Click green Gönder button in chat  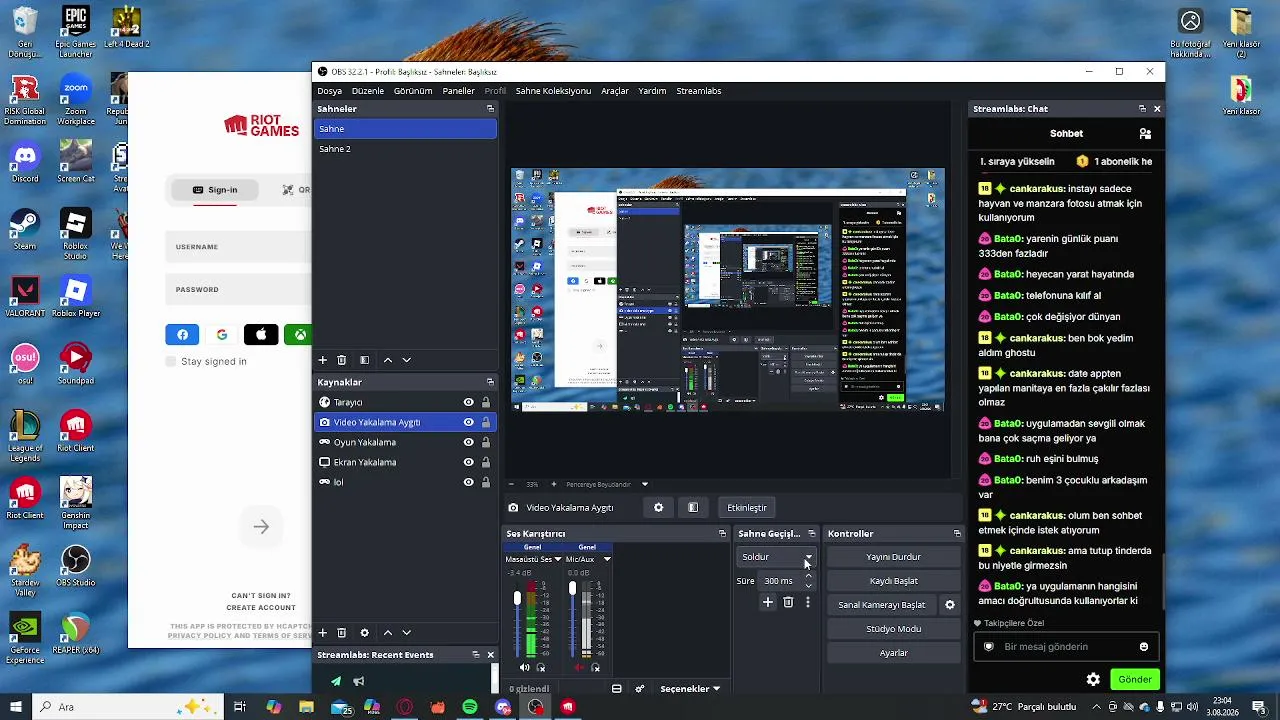(1135, 679)
